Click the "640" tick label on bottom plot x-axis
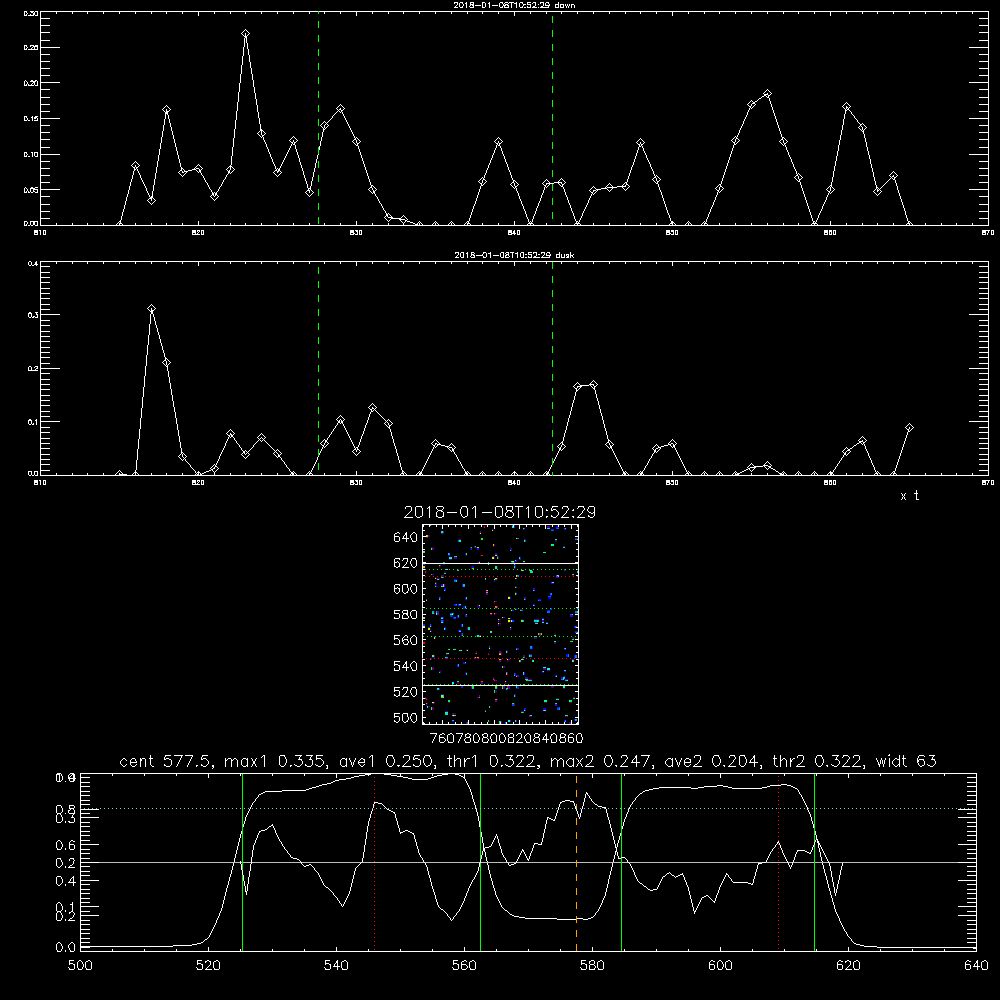This screenshot has height=1000, width=1000. [976, 966]
